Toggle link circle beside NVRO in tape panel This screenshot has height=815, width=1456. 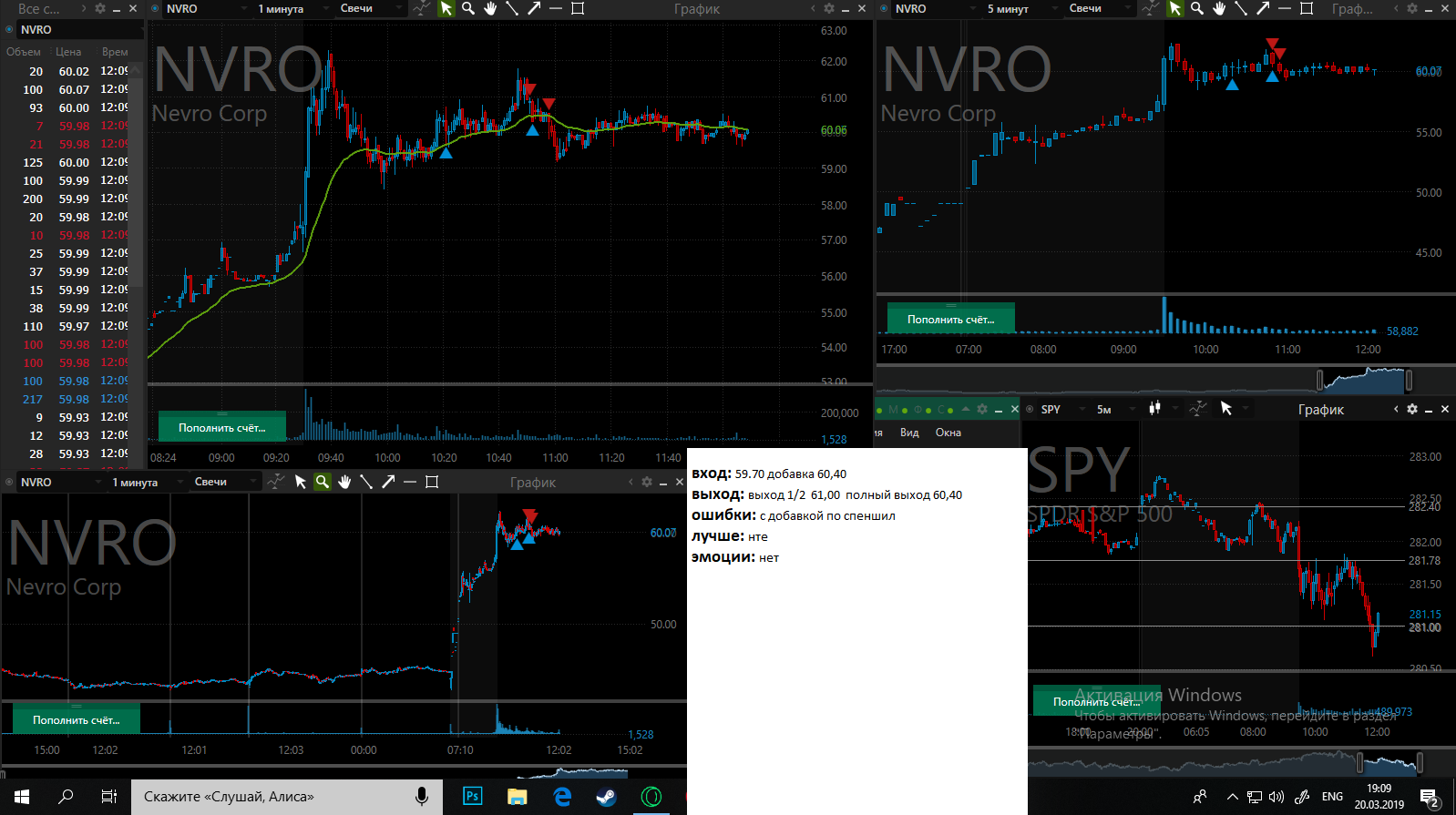(9, 29)
